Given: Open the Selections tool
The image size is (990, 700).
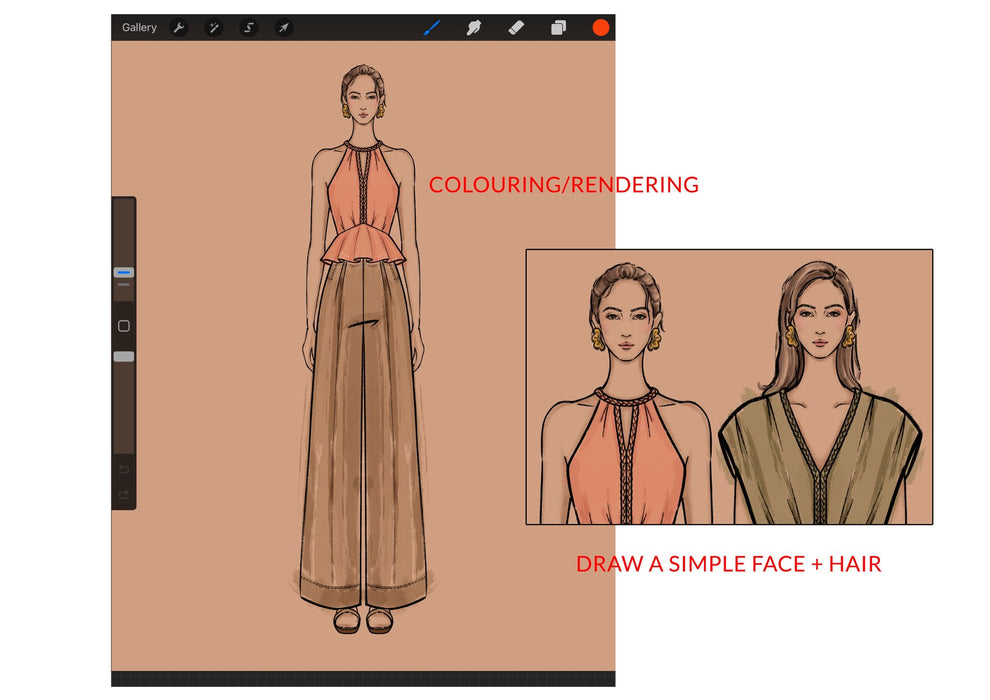Looking at the screenshot, I should [250, 27].
